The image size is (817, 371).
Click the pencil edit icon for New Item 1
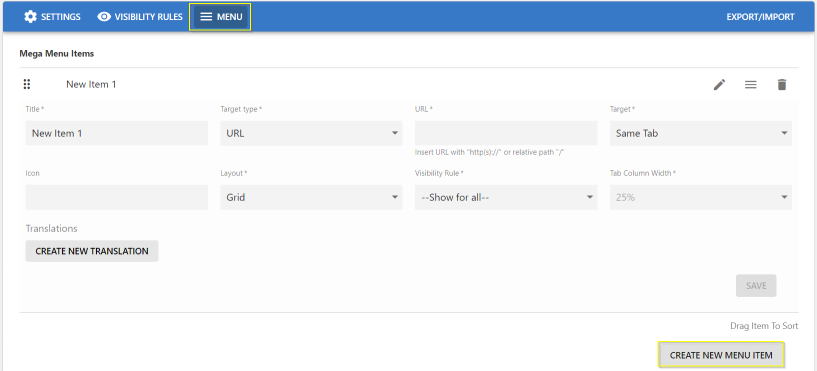720,84
